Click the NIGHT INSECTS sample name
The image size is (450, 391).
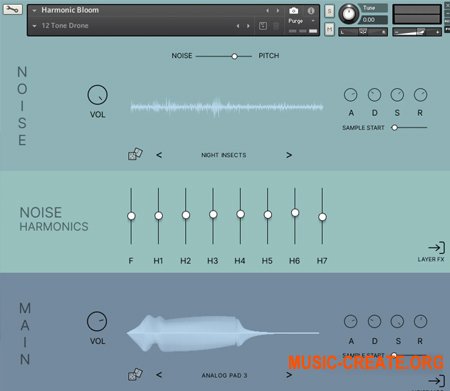point(224,155)
